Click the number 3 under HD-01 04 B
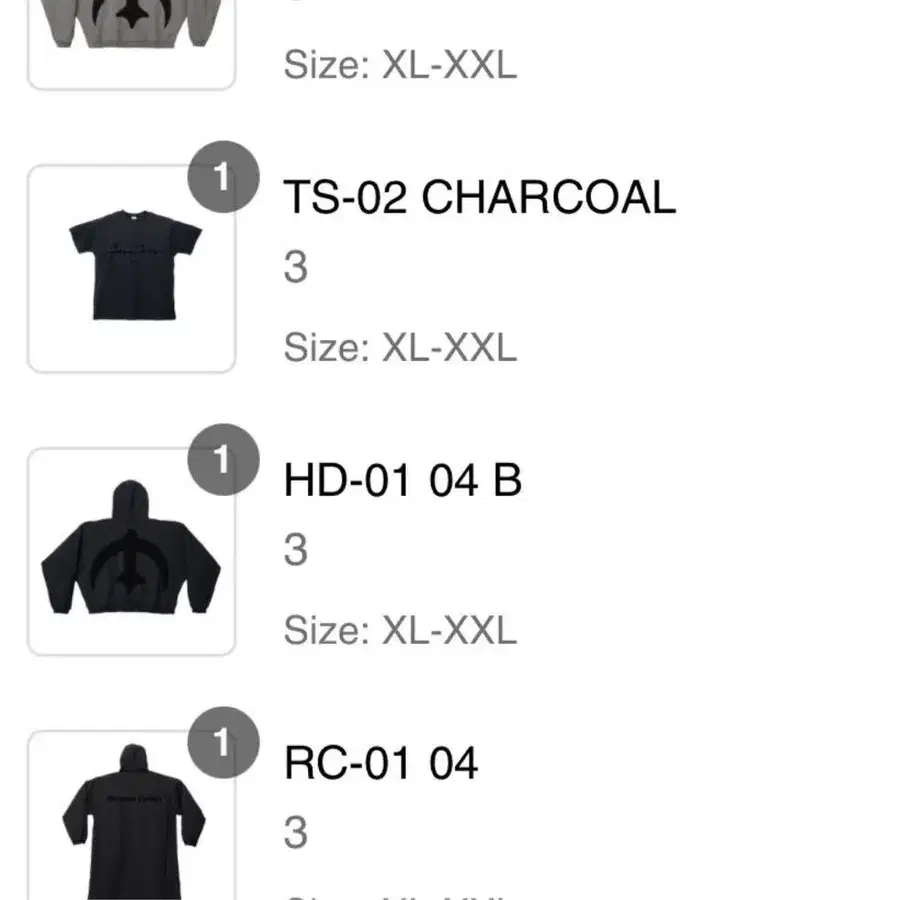The width and height of the screenshot is (900, 900). pos(296,550)
